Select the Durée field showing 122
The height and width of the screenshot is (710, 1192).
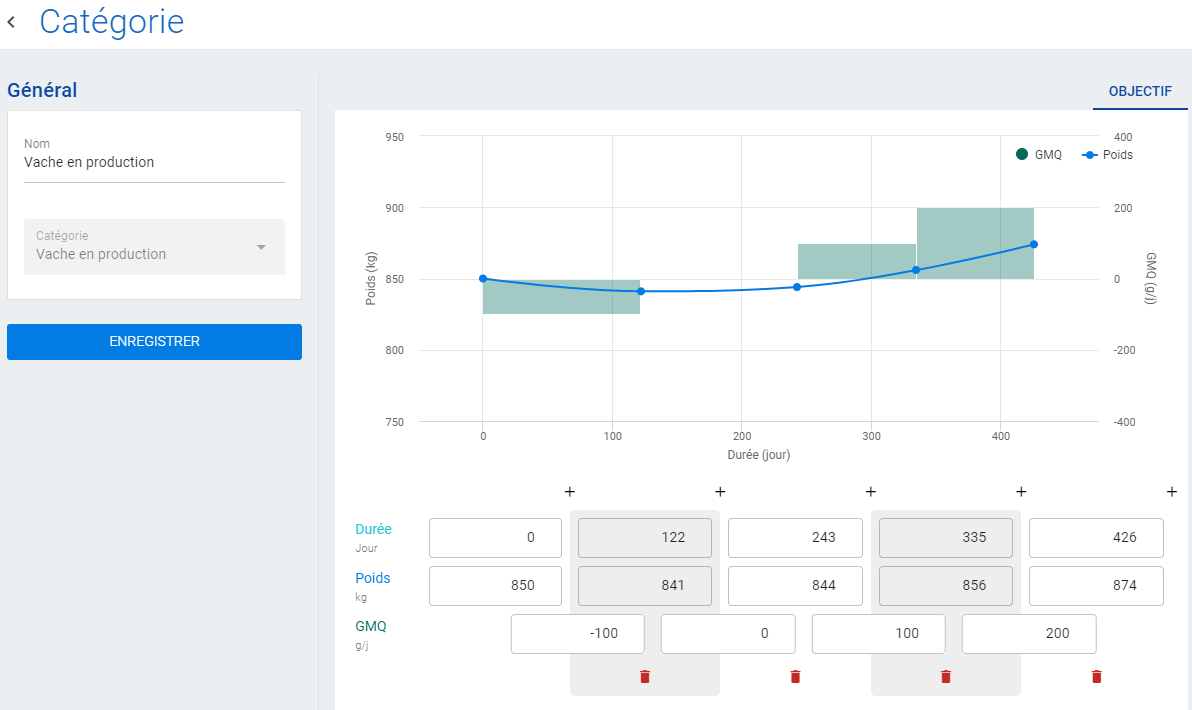[x=645, y=537]
